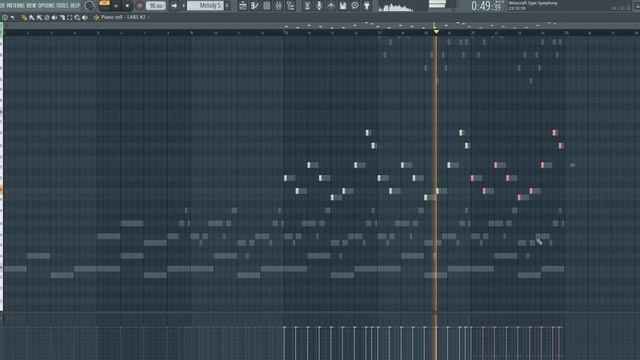640x360 pixels.
Task: Select the Select tool in piano roll
Action: [69, 18]
